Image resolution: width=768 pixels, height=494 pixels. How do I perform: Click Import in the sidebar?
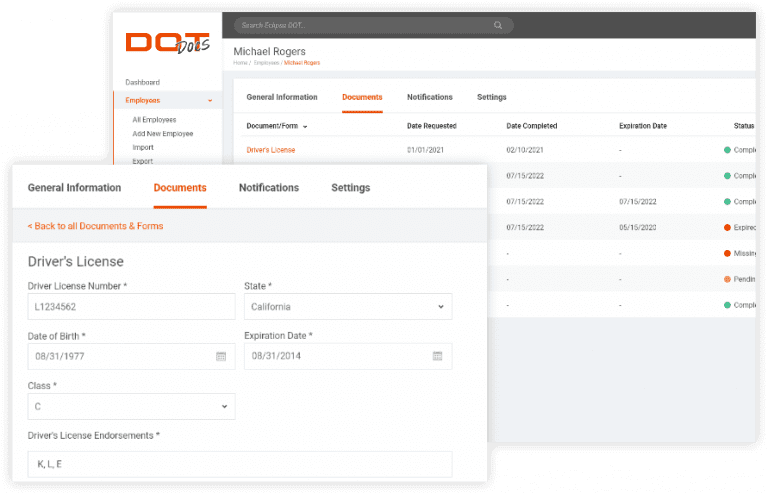coord(143,147)
